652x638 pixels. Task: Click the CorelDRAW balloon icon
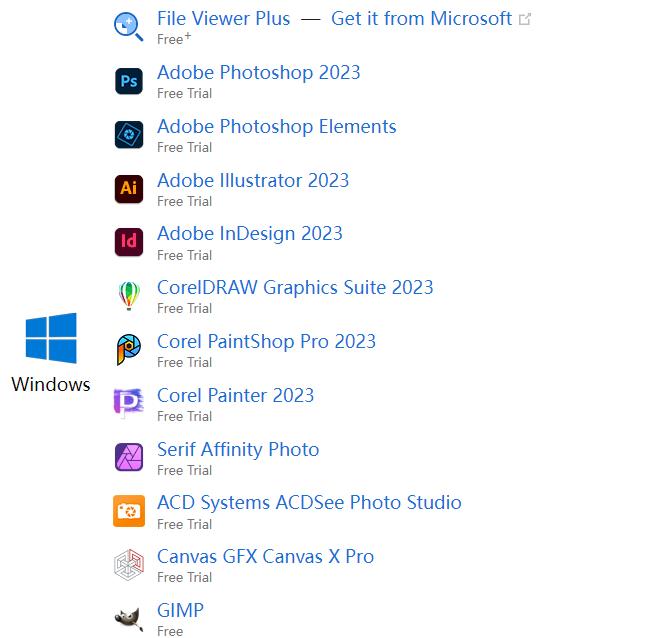(x=129, y=296)
